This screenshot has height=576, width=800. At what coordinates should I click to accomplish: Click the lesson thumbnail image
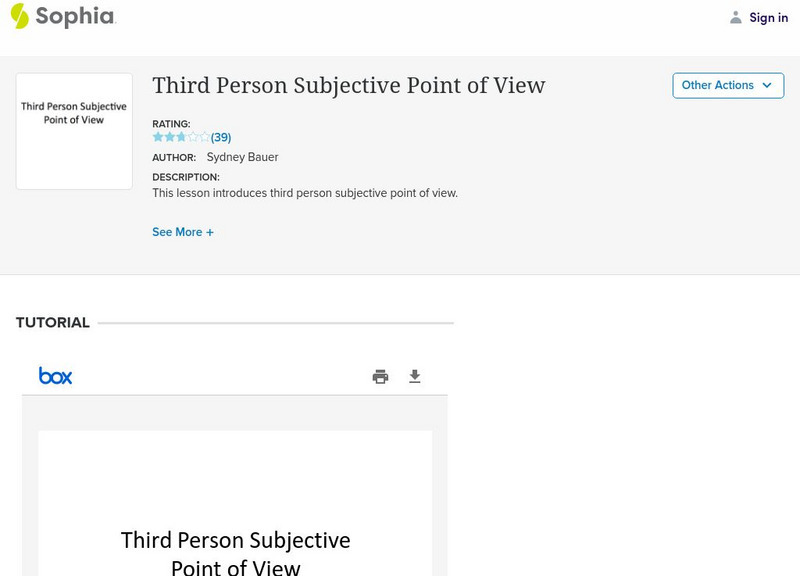click(74, 131)
